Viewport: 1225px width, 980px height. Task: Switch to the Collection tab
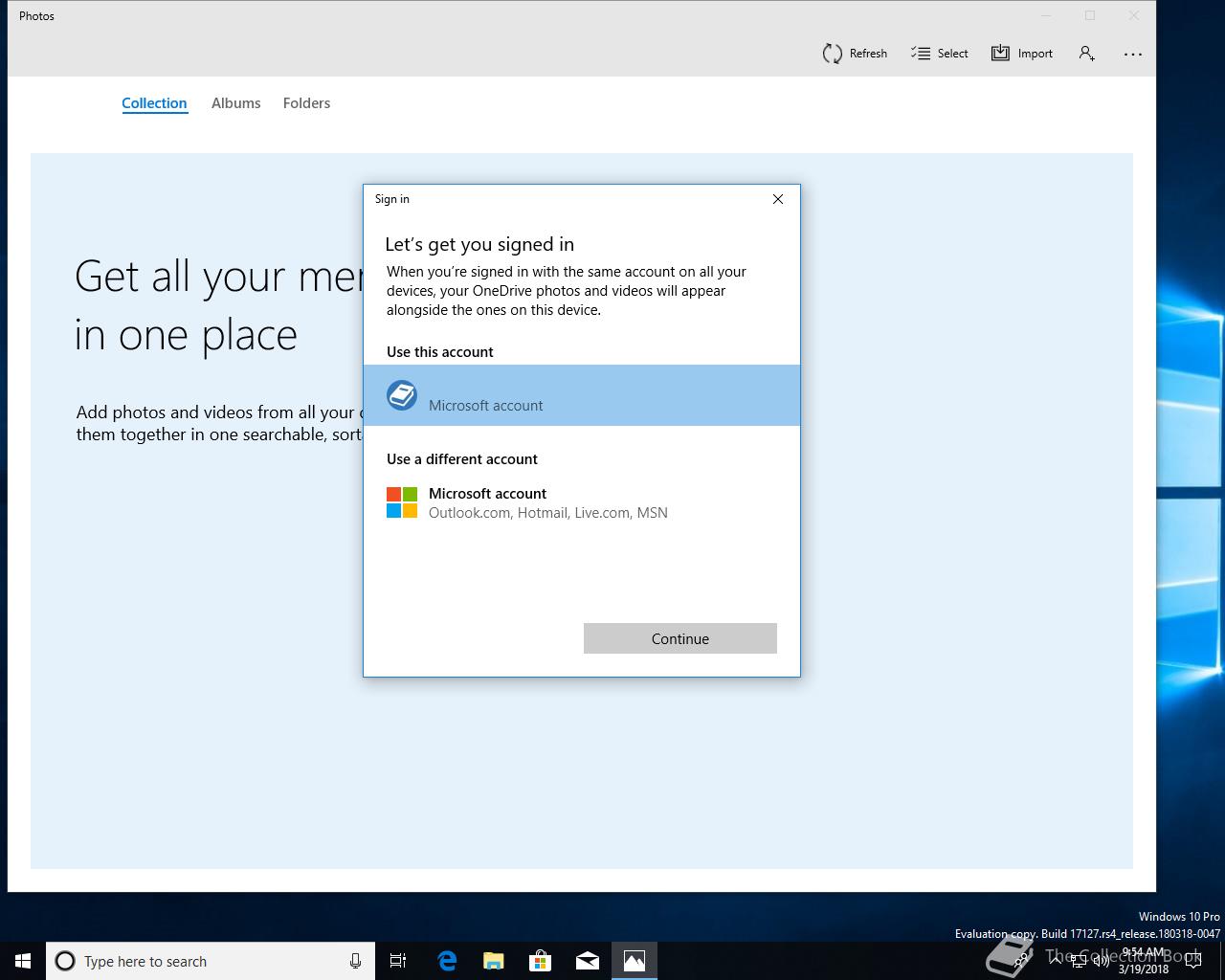[154, 103]
